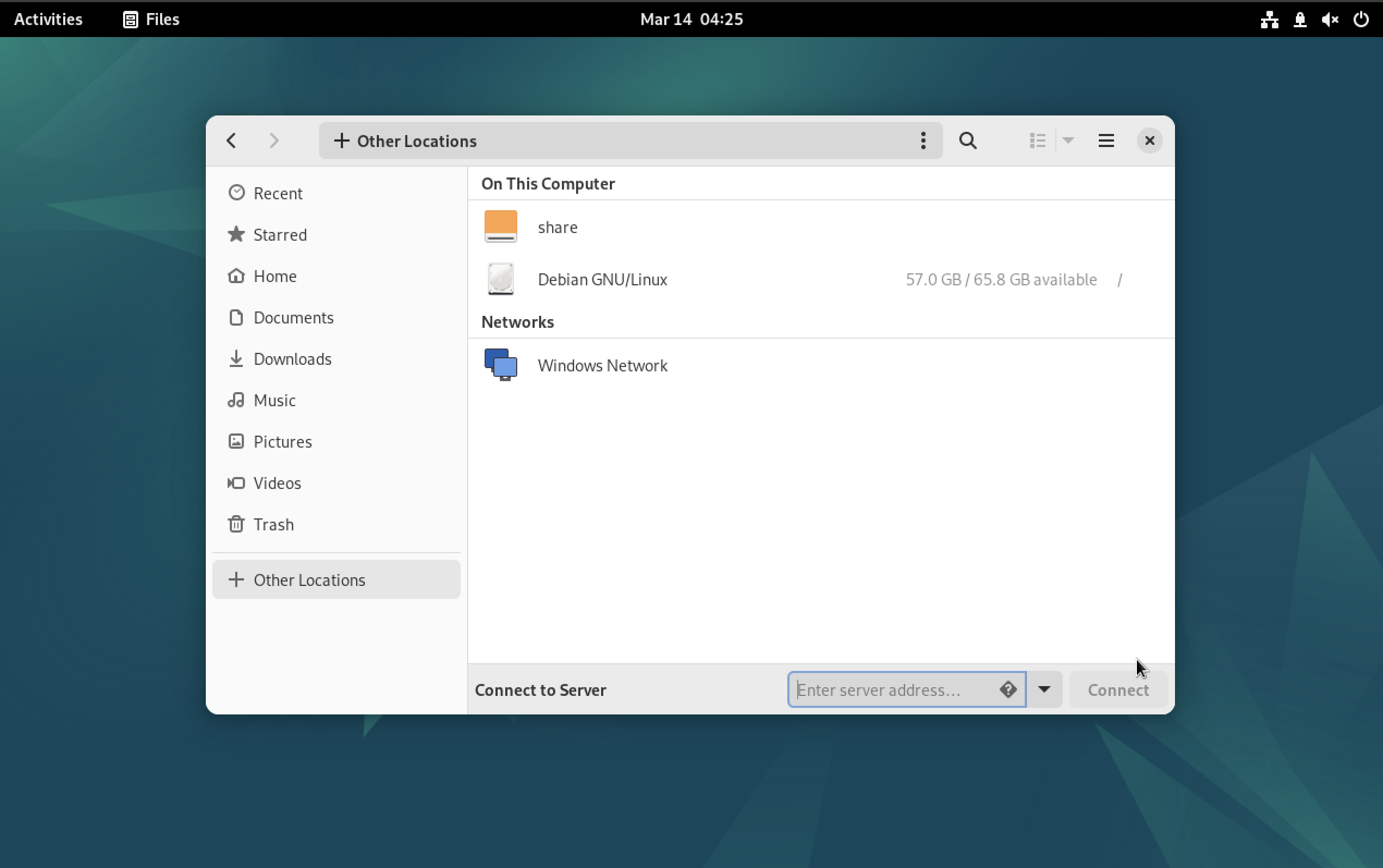This screenshot has width=1383, height=868.
Task: Show server address help diamond icon
Action: coord(1008,689)
